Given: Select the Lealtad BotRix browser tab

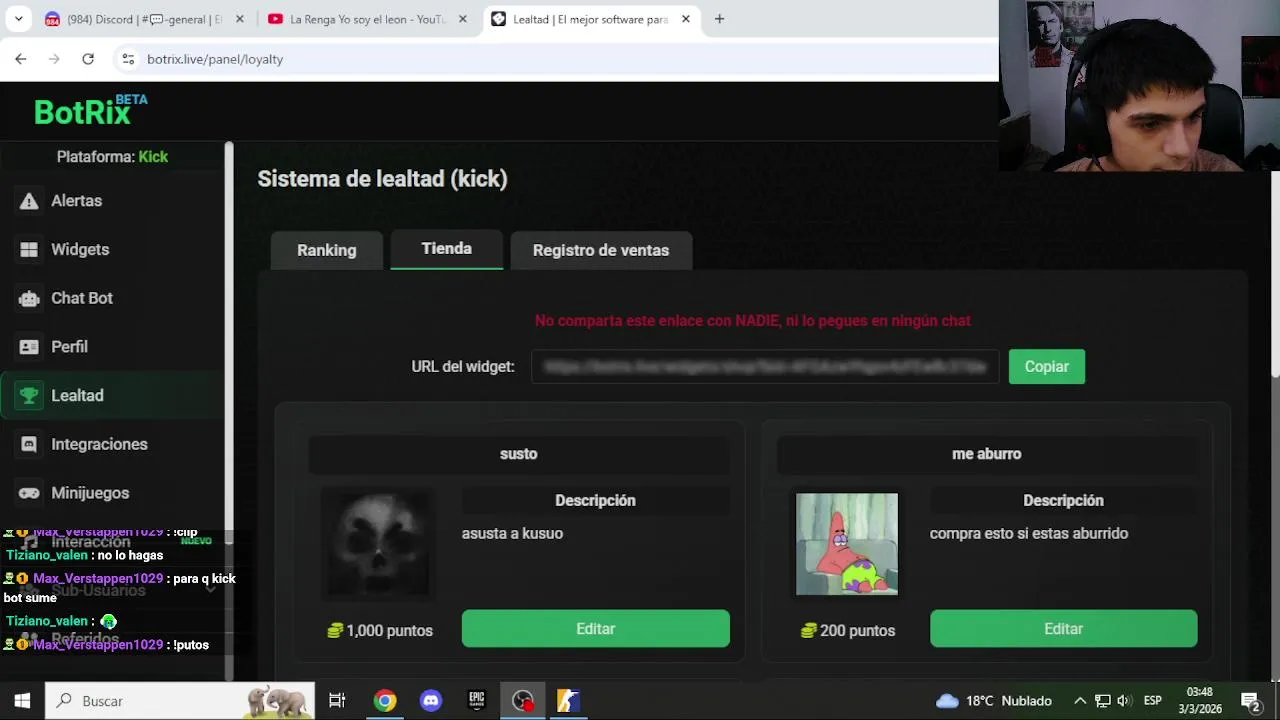Looking at the screenshot, I should 590,19.
